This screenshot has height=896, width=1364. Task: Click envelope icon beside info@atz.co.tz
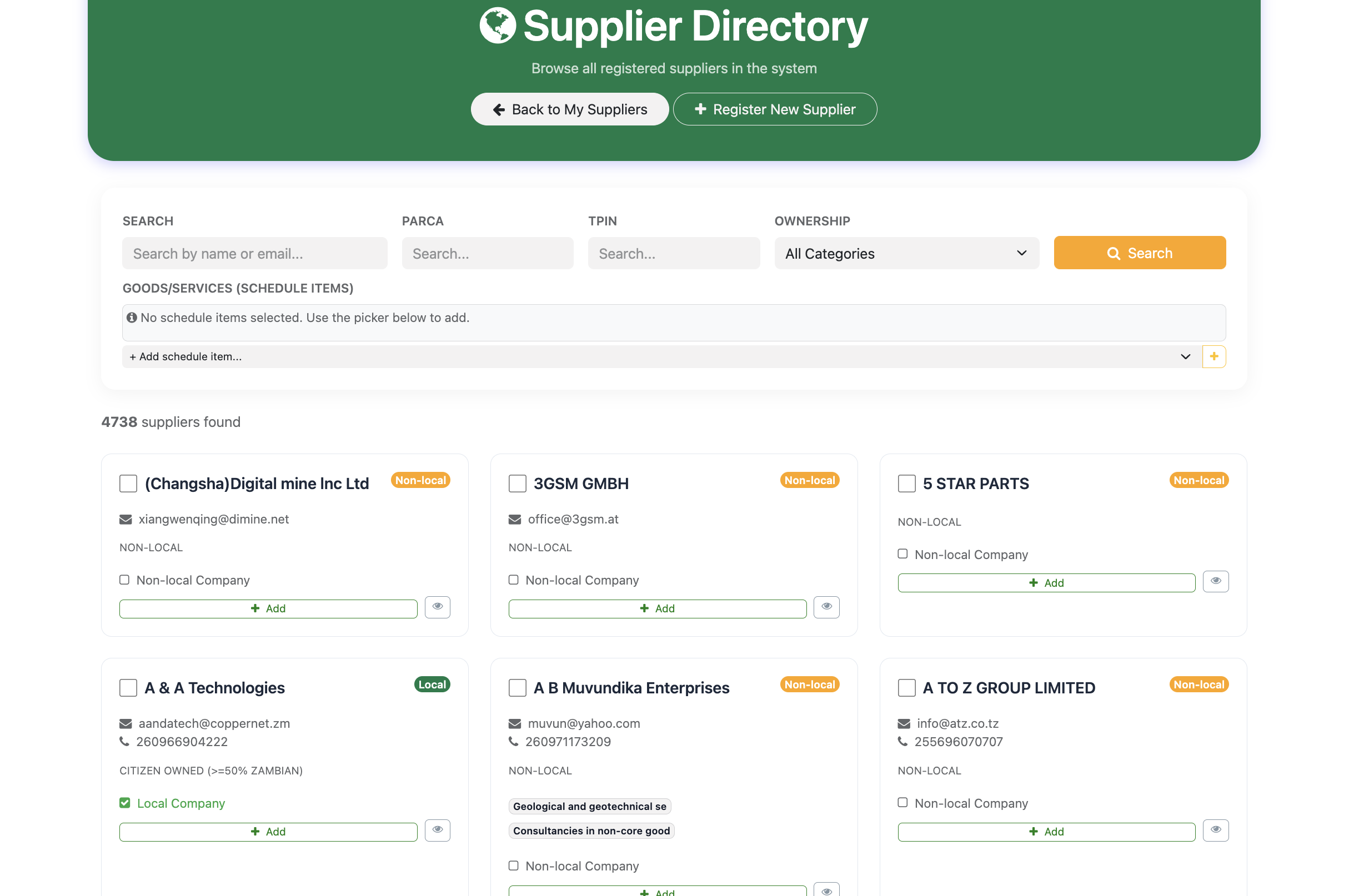click(904, 723)
